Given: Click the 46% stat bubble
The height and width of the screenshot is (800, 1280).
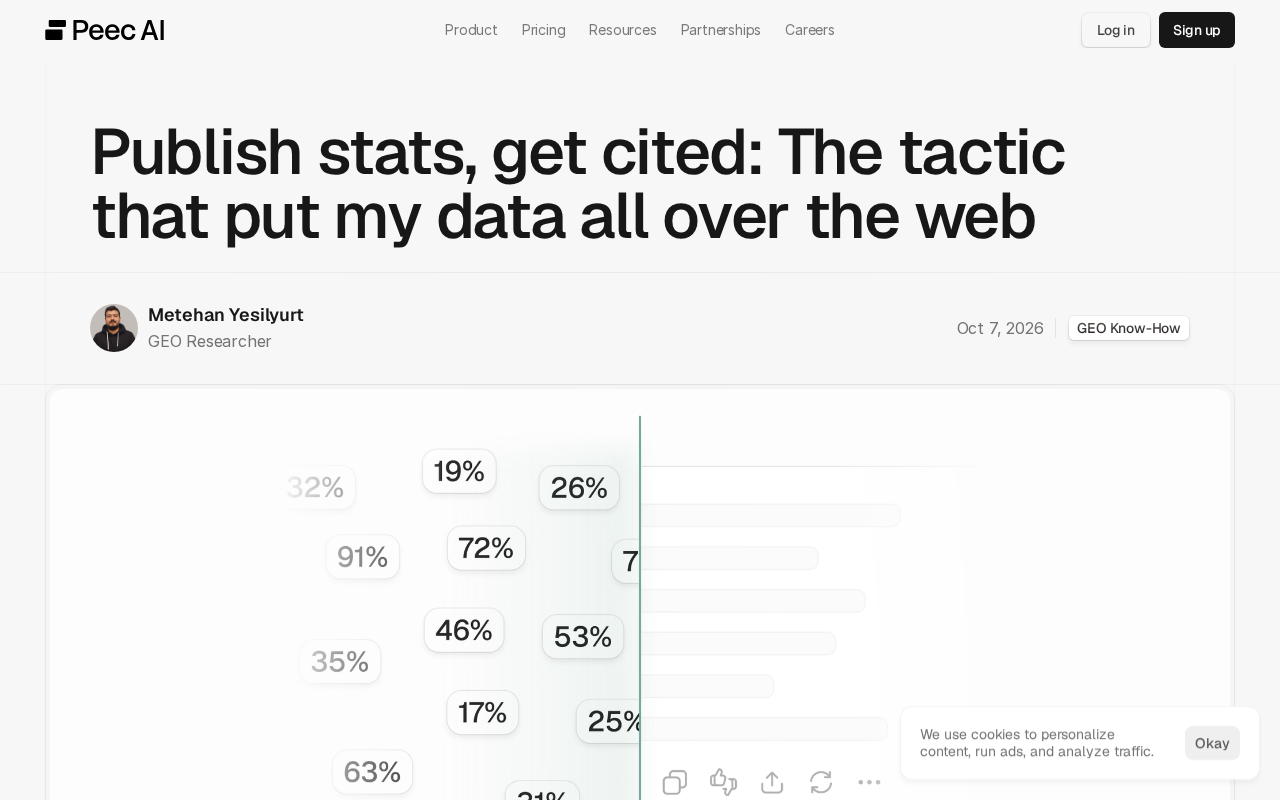Looking at the screenshot, I should tap(464, 630).
